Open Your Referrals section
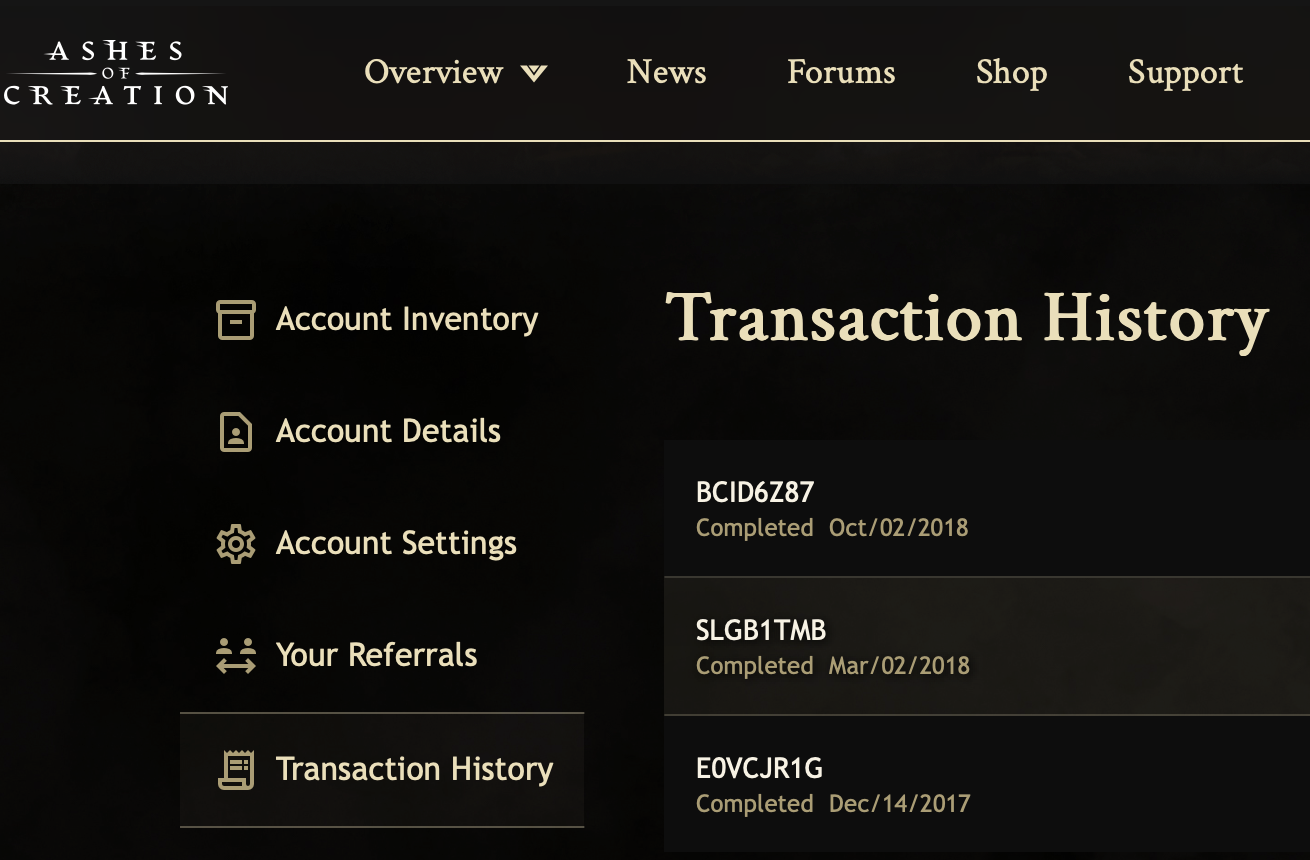The image size is (1310, 860). (376, 656)
